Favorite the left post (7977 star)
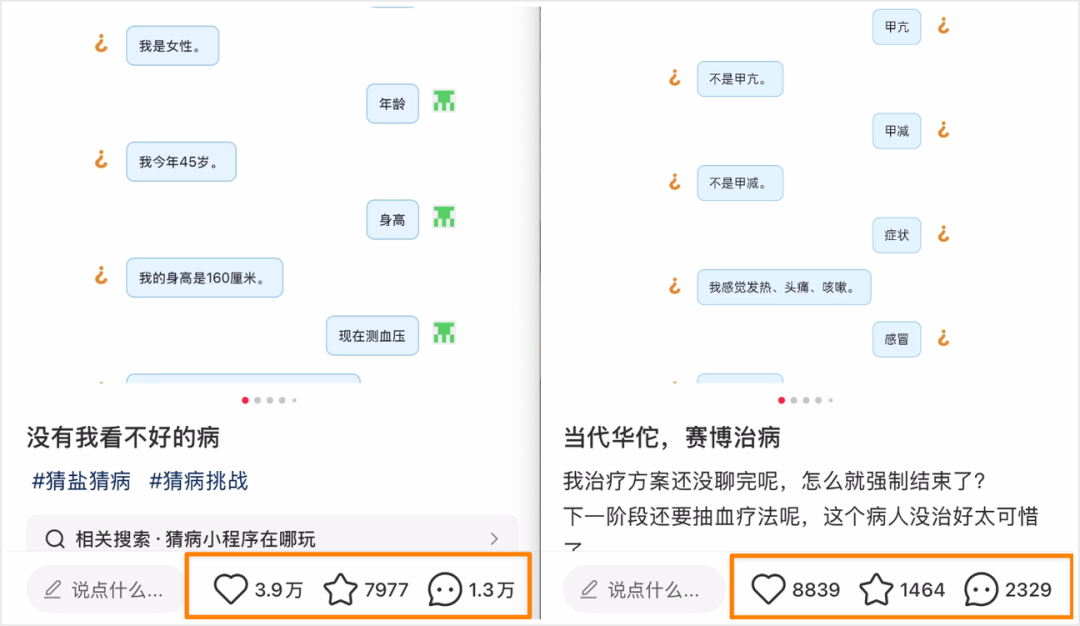 [340, 589]
